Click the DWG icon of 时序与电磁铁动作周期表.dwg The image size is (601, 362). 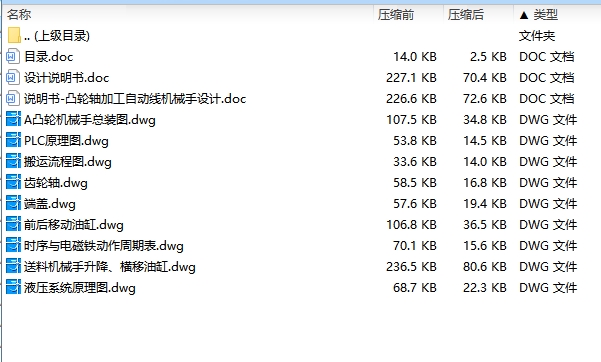point(13,245)
